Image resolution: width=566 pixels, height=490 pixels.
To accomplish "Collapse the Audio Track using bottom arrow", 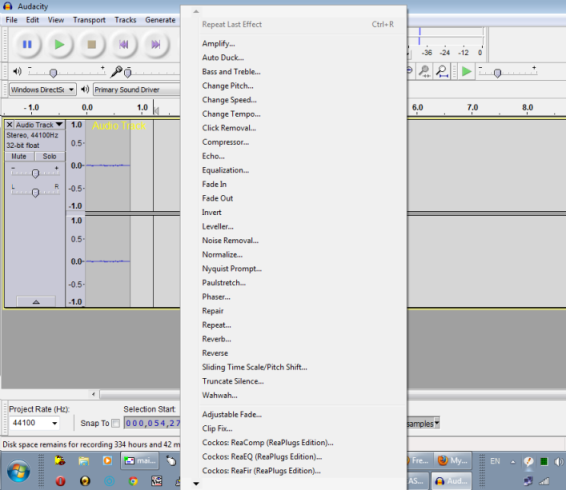I will (36, 302).
